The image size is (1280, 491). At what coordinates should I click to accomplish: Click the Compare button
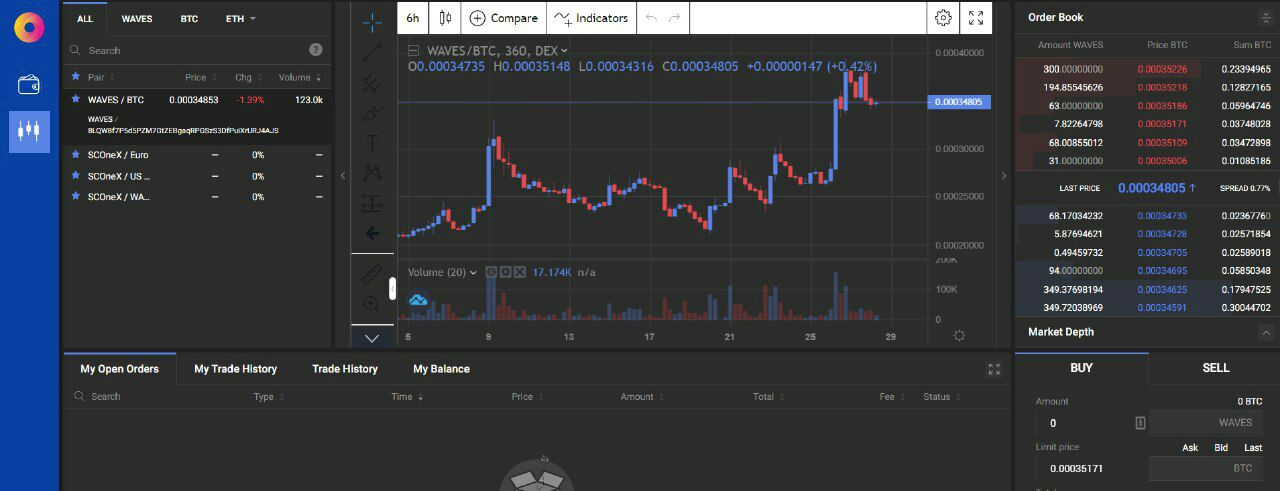pyautogui.click(x=503, y=18)
